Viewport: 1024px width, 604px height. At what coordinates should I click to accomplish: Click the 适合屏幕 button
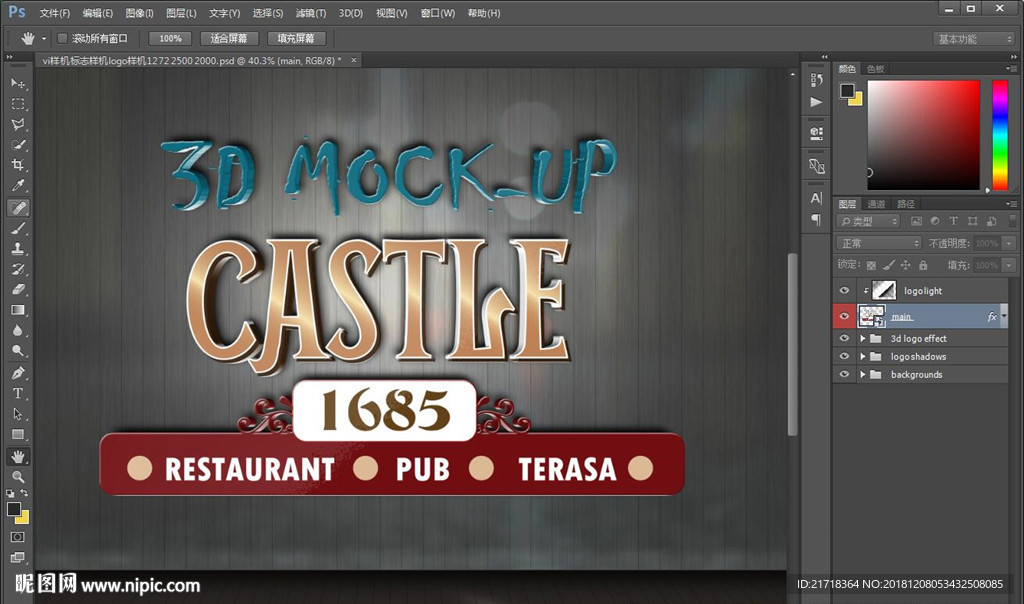(229, 39)
